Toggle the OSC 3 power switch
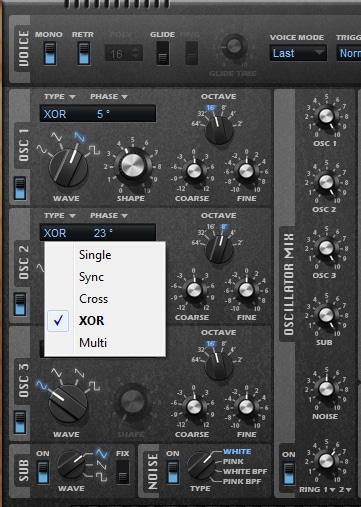The height and width of the screenshot is (507, 361). [x=20, y=422]
